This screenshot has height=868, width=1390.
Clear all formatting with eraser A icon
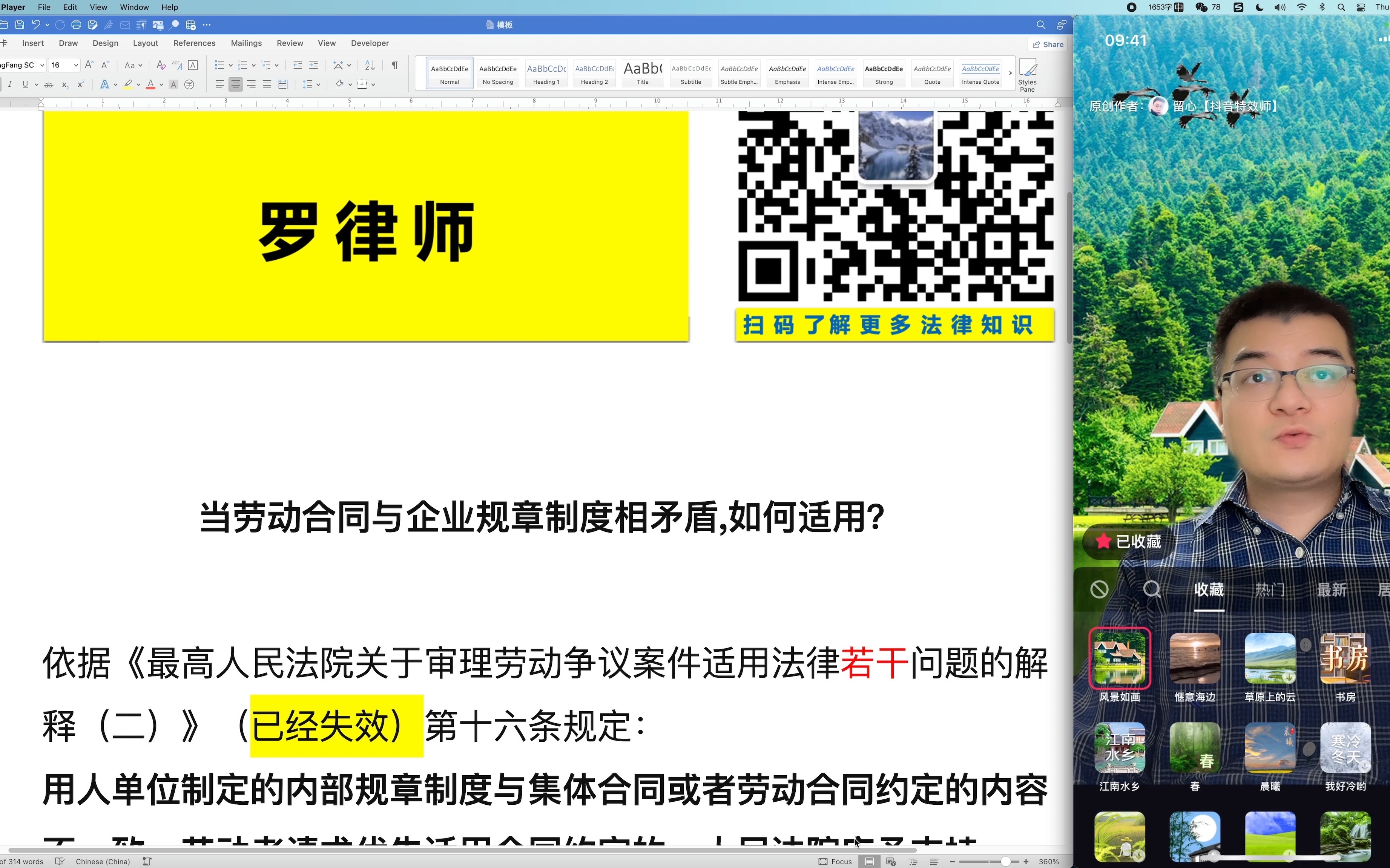click(x=161, y=65)
